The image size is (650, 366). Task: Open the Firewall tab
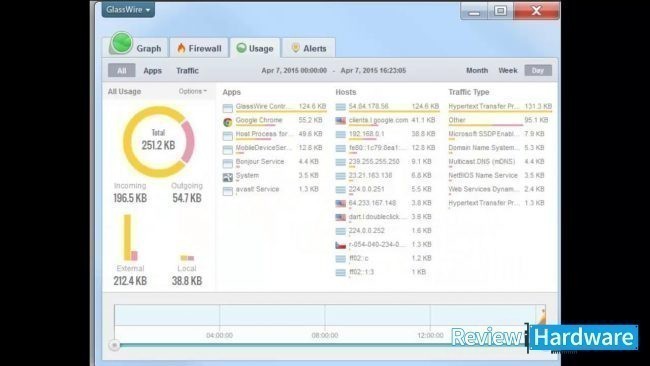coord(199,48)
